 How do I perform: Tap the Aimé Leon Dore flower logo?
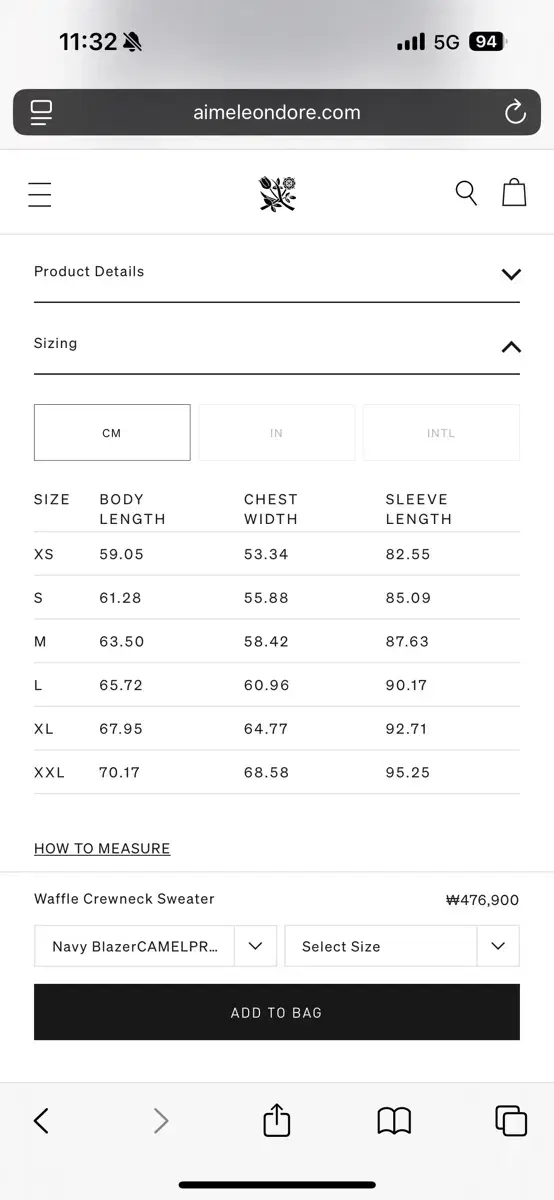click(x=277, y=194)
